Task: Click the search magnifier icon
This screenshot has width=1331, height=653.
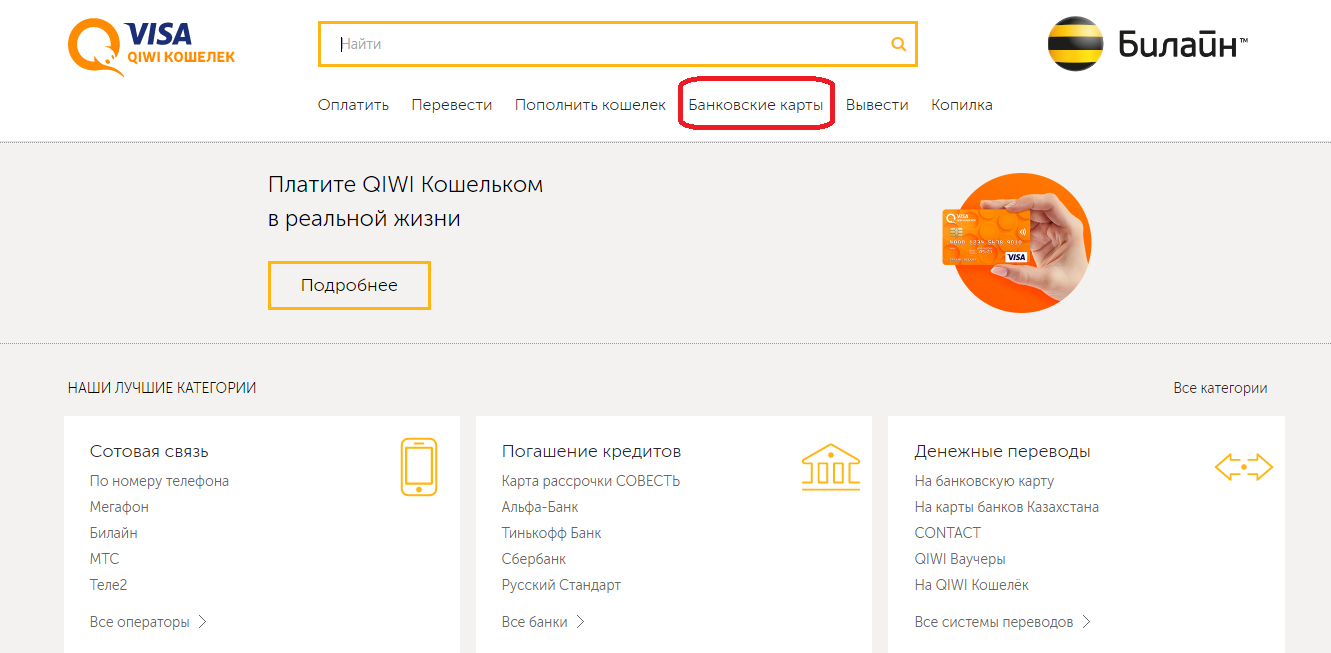Action: click(x=898, y=44)
